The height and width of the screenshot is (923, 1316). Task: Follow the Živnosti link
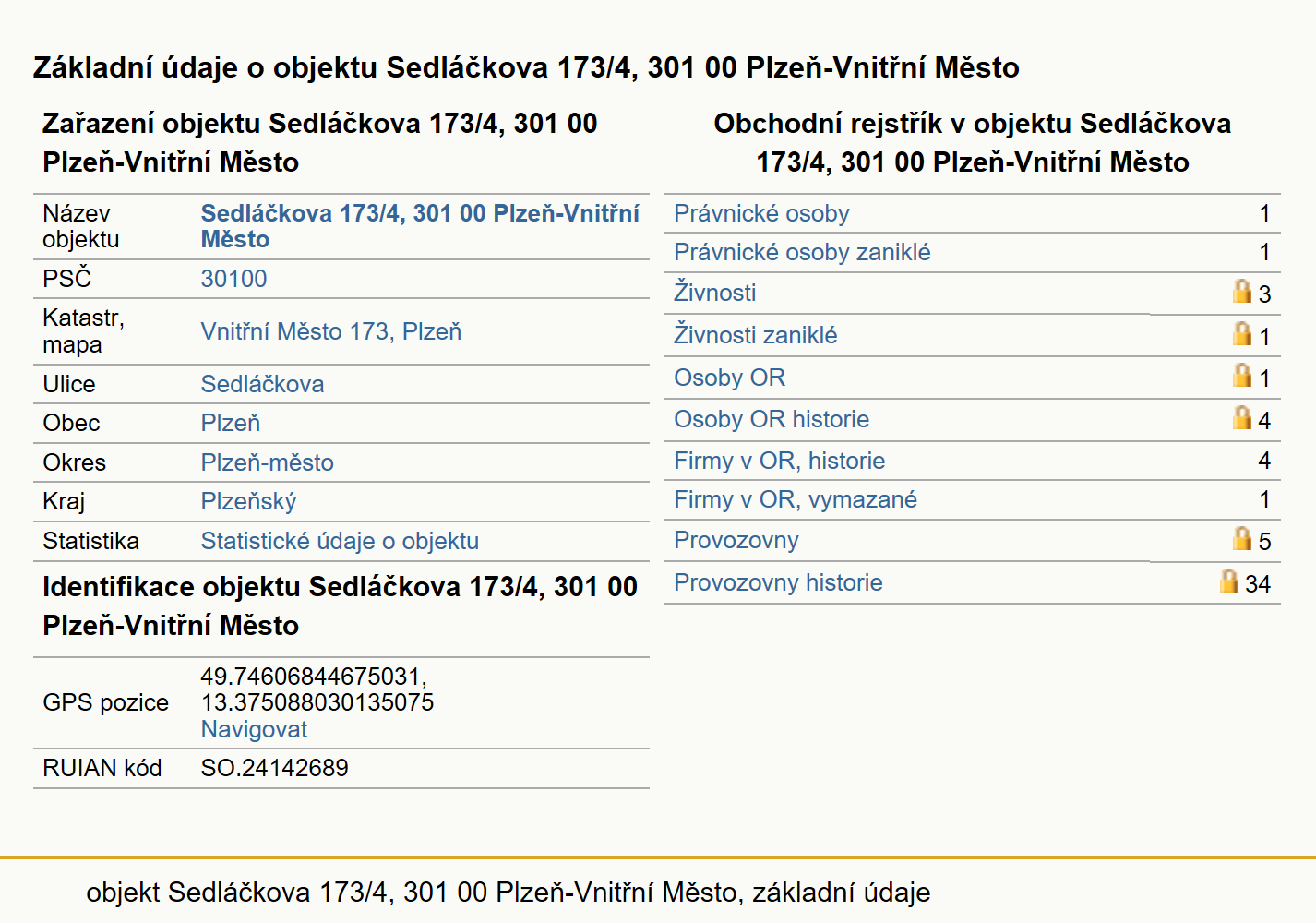pyautogui.click(x=714, y=293)
